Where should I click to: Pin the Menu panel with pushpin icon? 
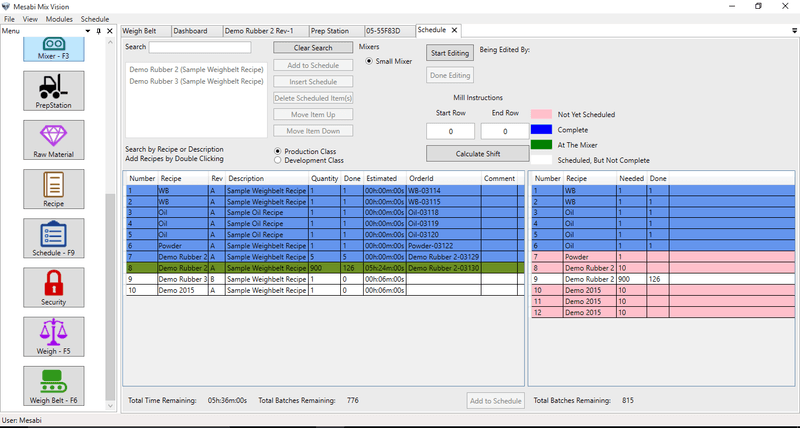tap(98, 31)
